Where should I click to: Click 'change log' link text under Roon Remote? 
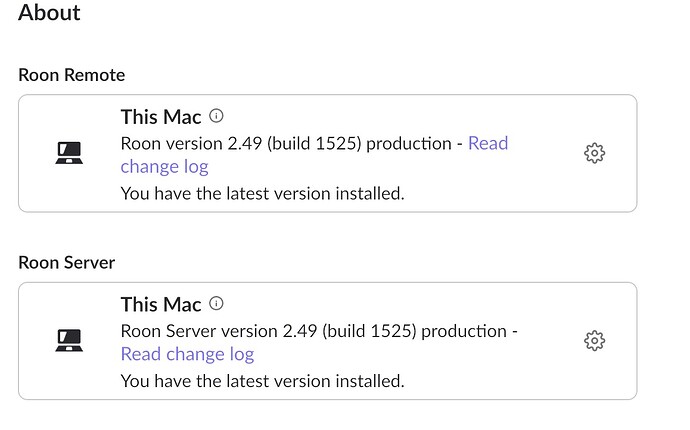pos(165,167)
